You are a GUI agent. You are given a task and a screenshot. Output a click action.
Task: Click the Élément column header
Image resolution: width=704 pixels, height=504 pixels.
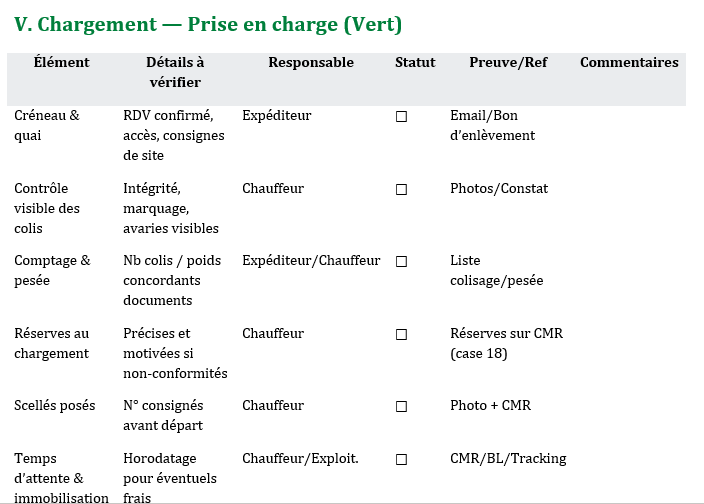(x=61, y=62)
